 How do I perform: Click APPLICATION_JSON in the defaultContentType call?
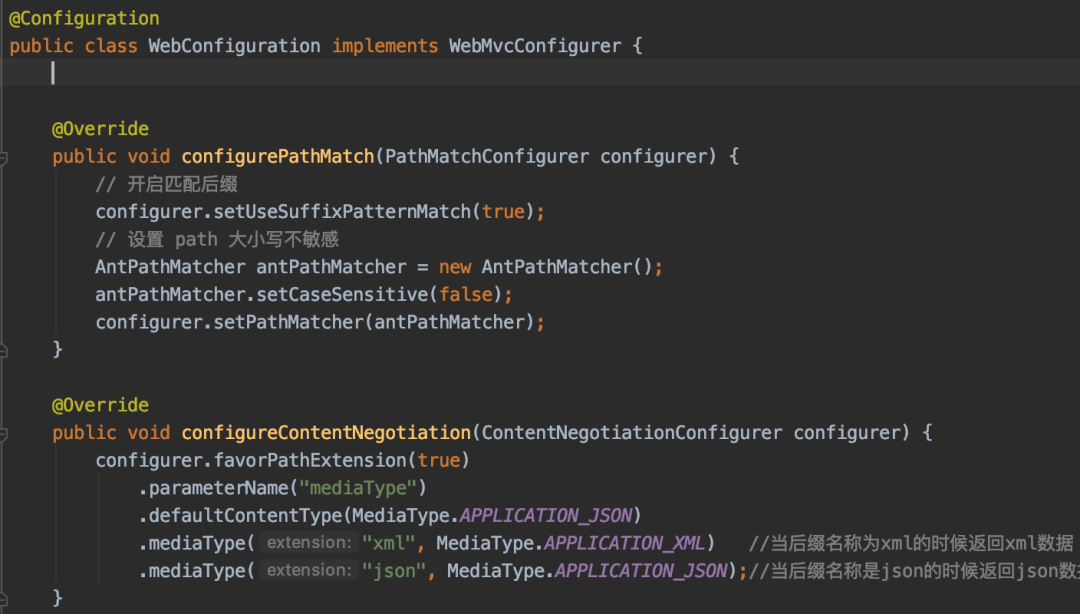pos(546,515)
